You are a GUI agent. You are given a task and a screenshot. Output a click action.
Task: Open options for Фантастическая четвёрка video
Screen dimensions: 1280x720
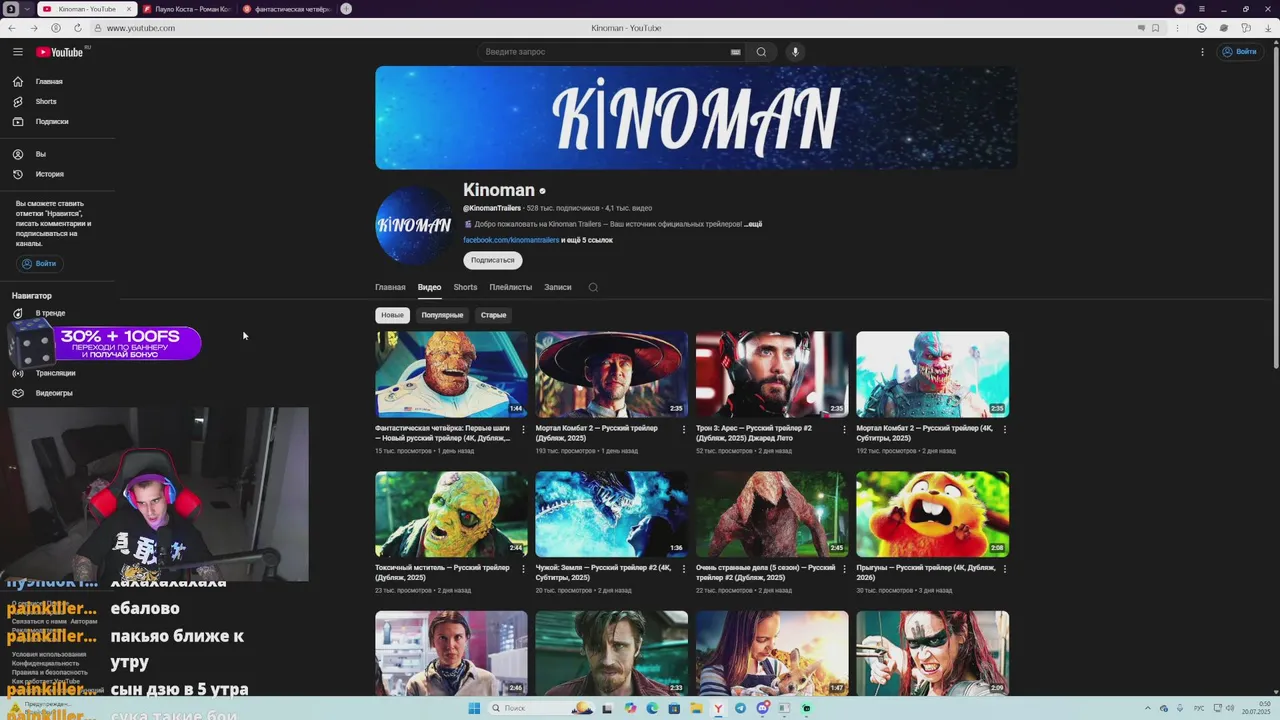(x=523, y=429)
